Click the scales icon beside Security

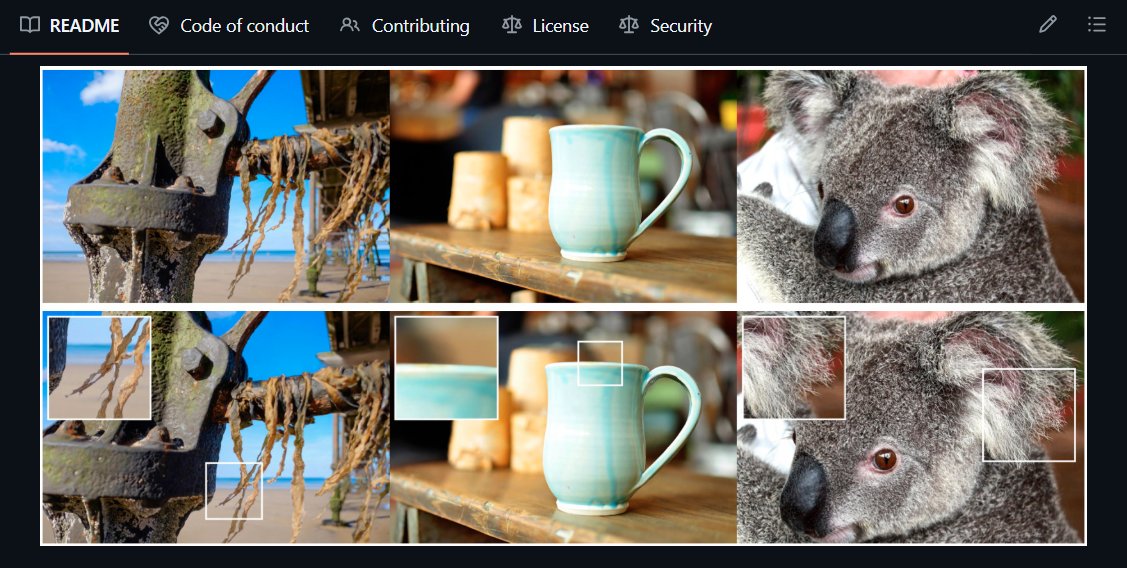click(x=629, y=26)
